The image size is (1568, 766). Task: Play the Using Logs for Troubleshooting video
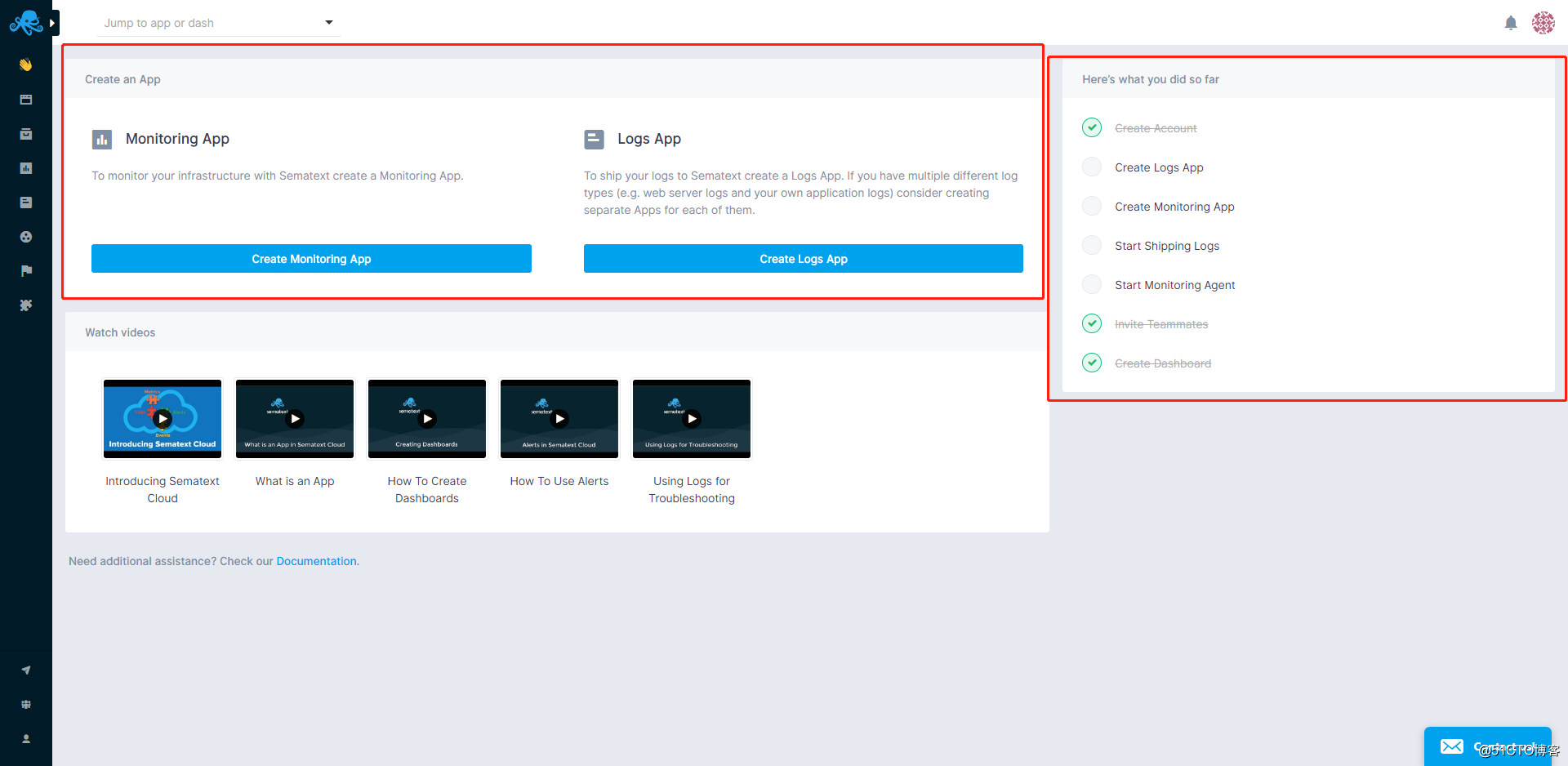[x=692, y=418]
